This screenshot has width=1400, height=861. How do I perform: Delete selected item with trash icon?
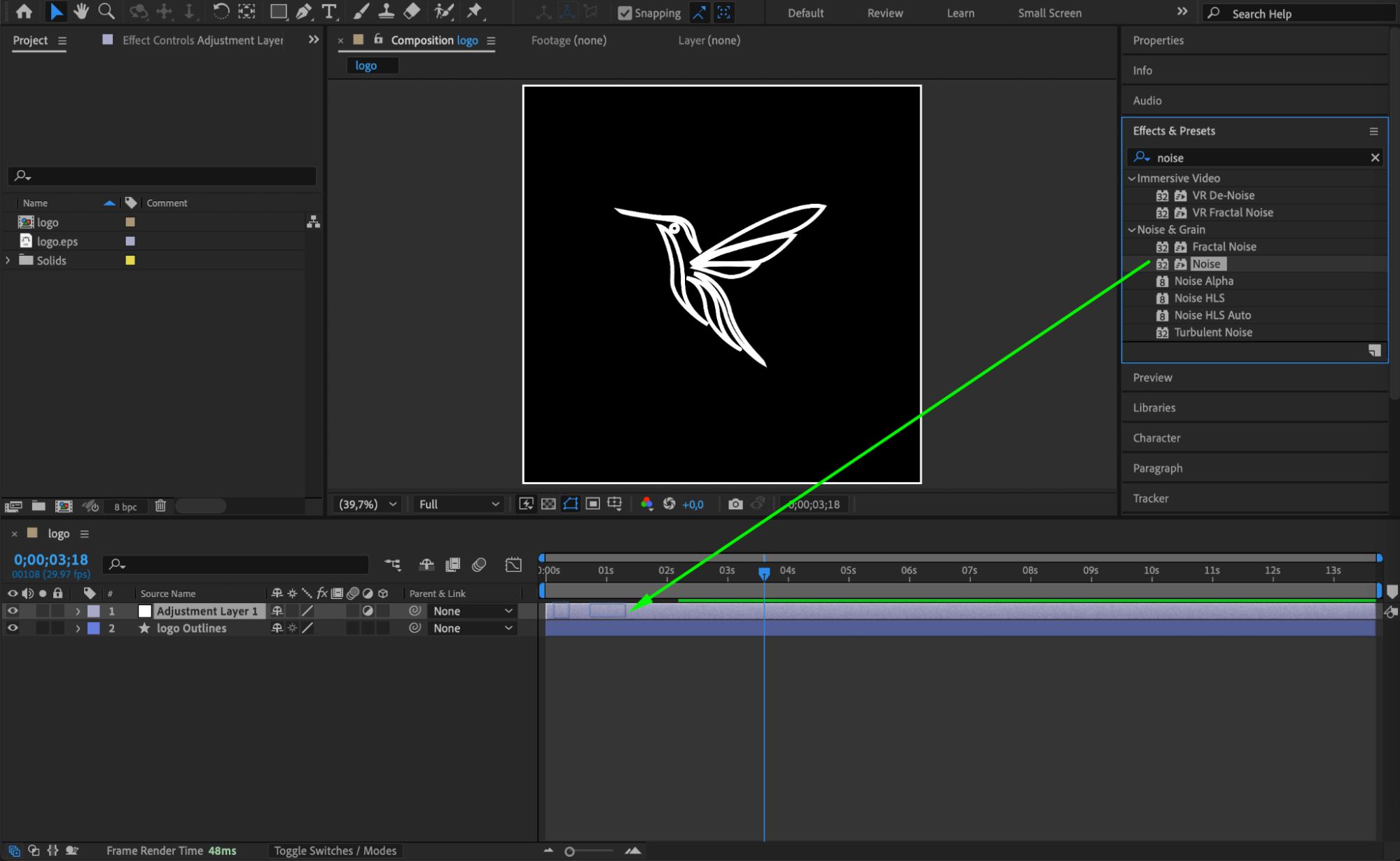(x=160, y=506)
